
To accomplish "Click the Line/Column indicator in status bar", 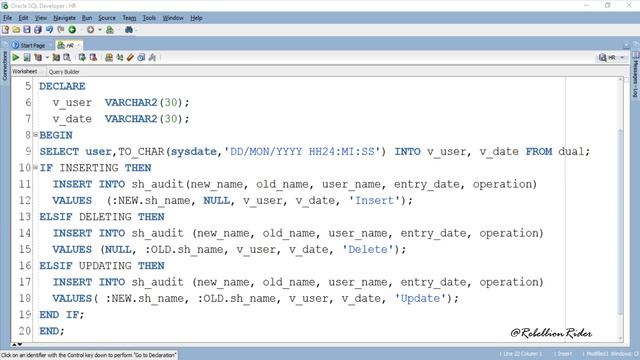I will point(521,354).
